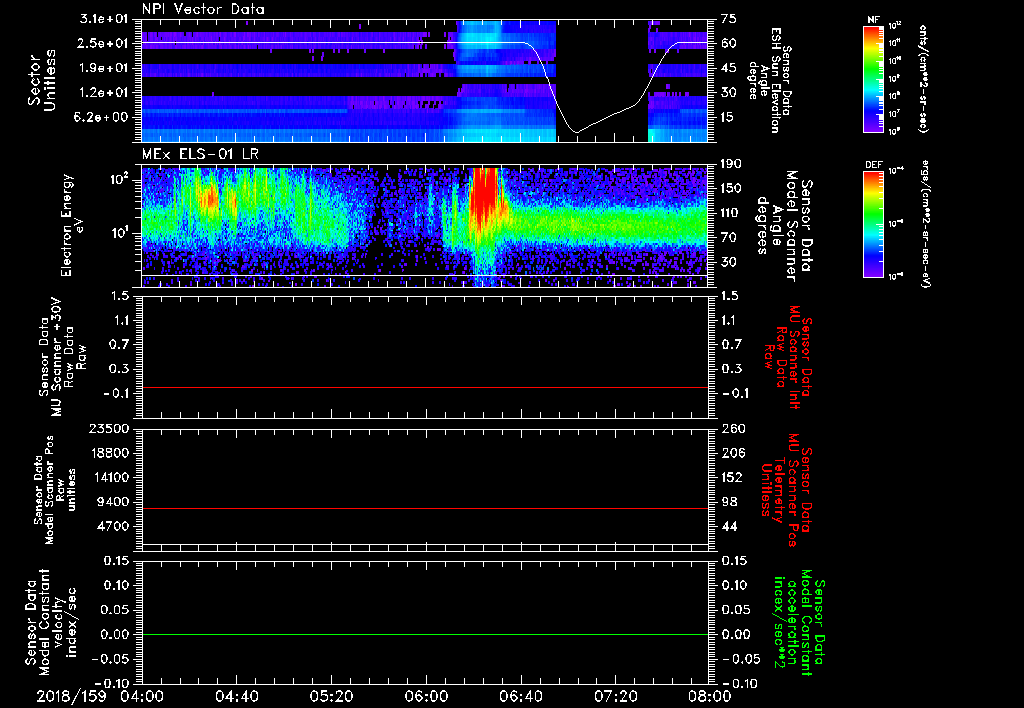Click the "260" telemetry tick label
The height and width of the screenshot is (708, 1024).
pos(733,429)
